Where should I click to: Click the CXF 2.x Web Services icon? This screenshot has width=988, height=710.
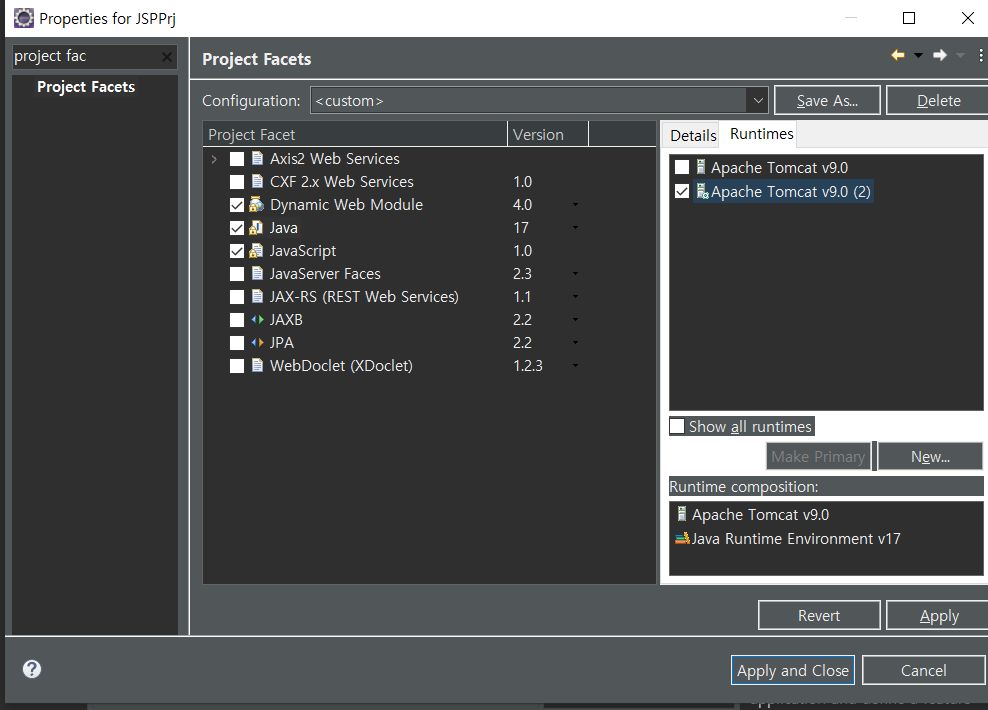[257, 181]
